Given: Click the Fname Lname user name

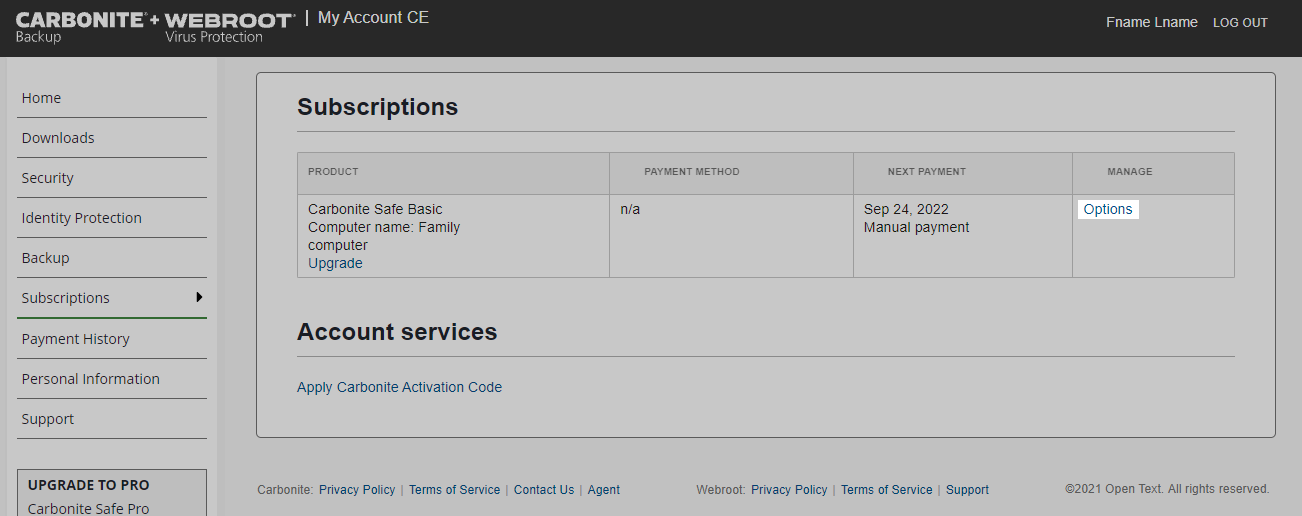Looking at the screenshot, I should (1151, 22).
